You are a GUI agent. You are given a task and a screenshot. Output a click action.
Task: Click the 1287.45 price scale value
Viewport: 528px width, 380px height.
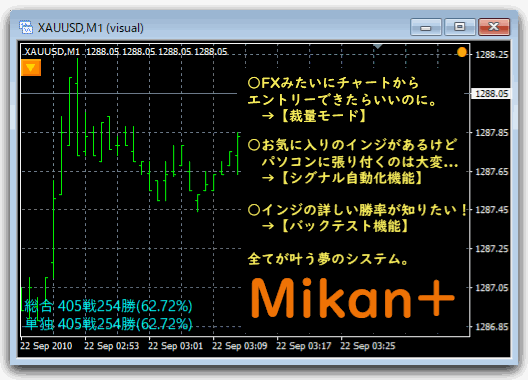[x=492, y=210]
